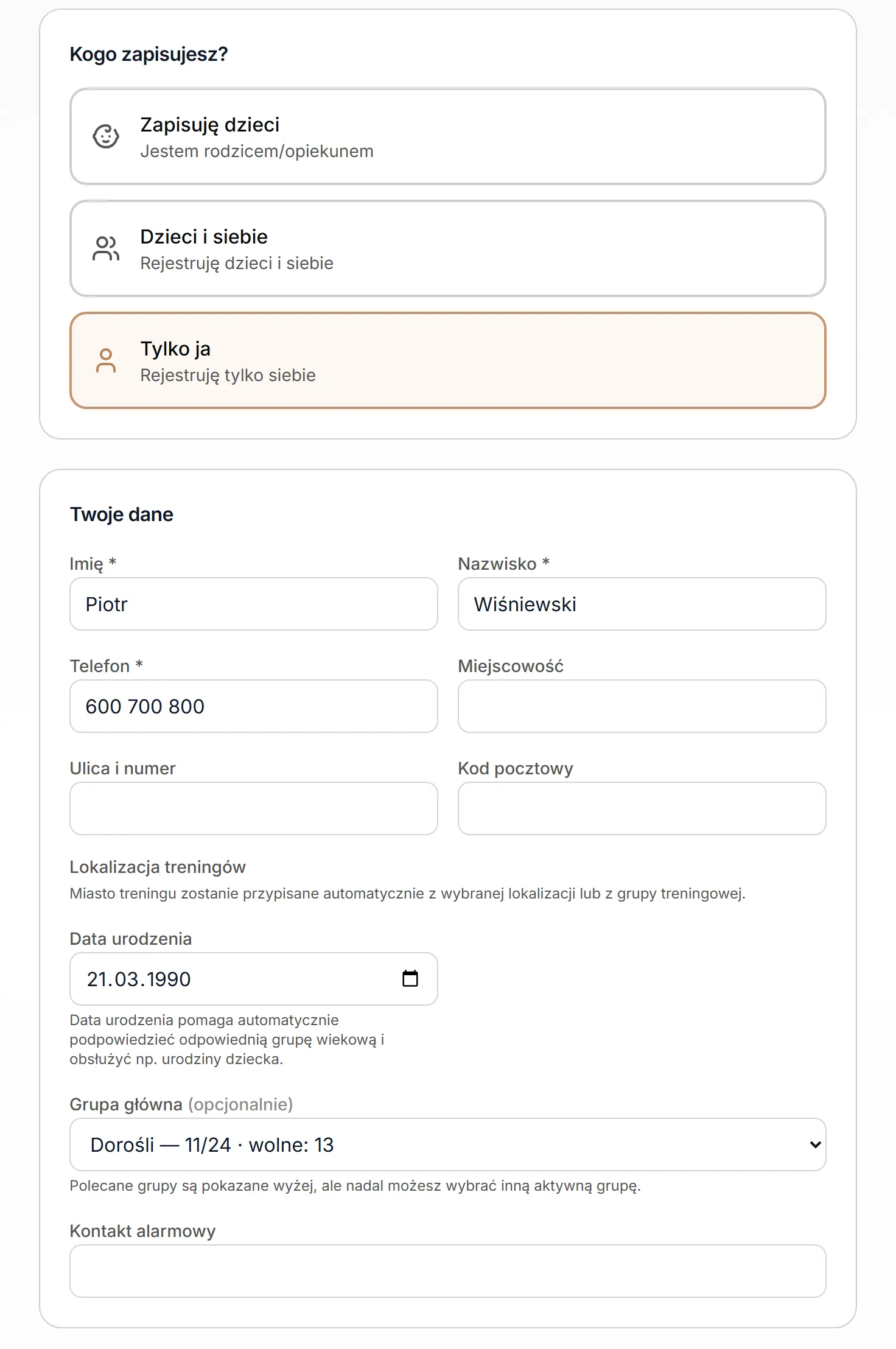
Task: Click the Rejestruję dzieci i siebie description
Action: (x=237, y=263)
